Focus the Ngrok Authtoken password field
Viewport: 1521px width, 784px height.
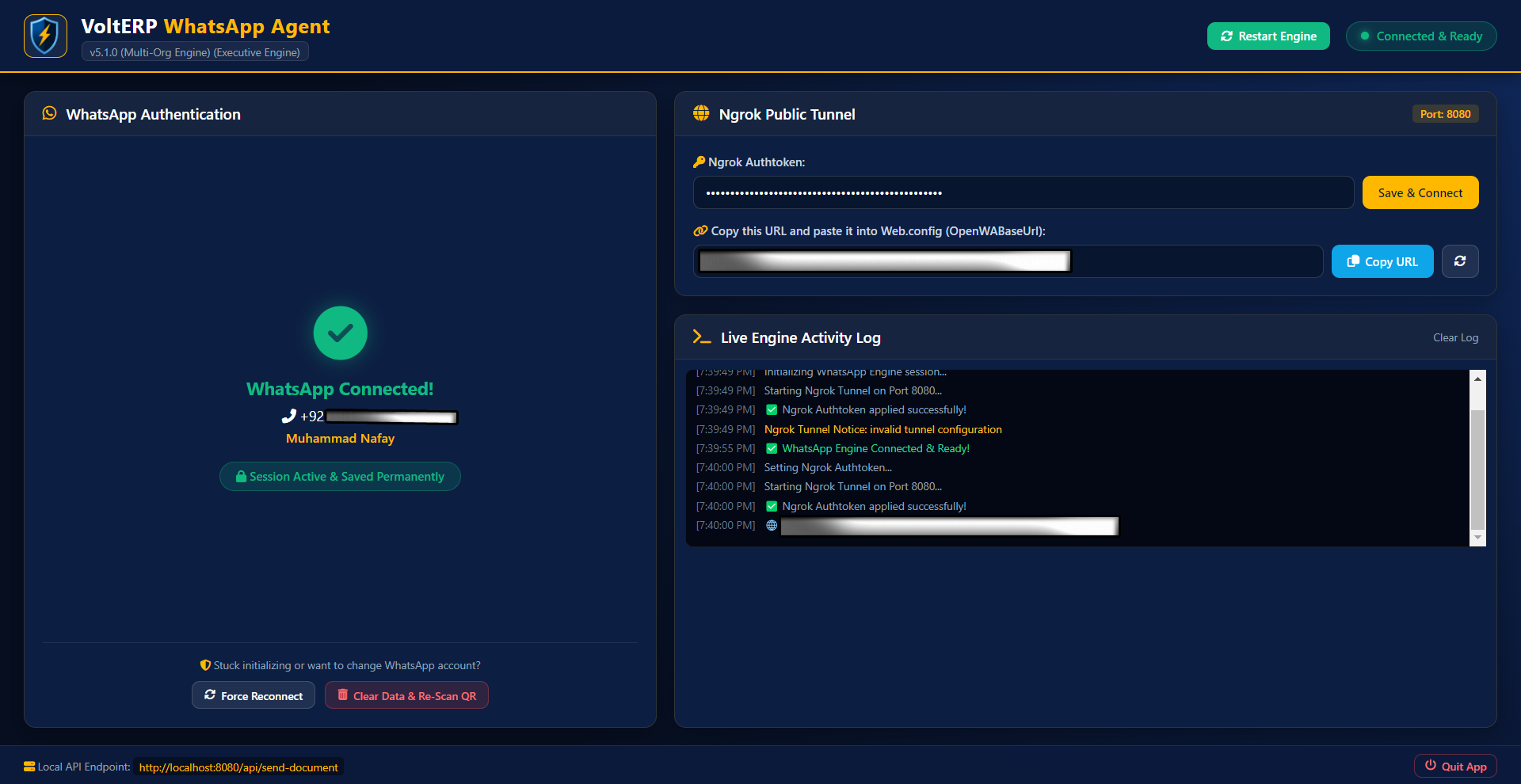pos(1024,192)
